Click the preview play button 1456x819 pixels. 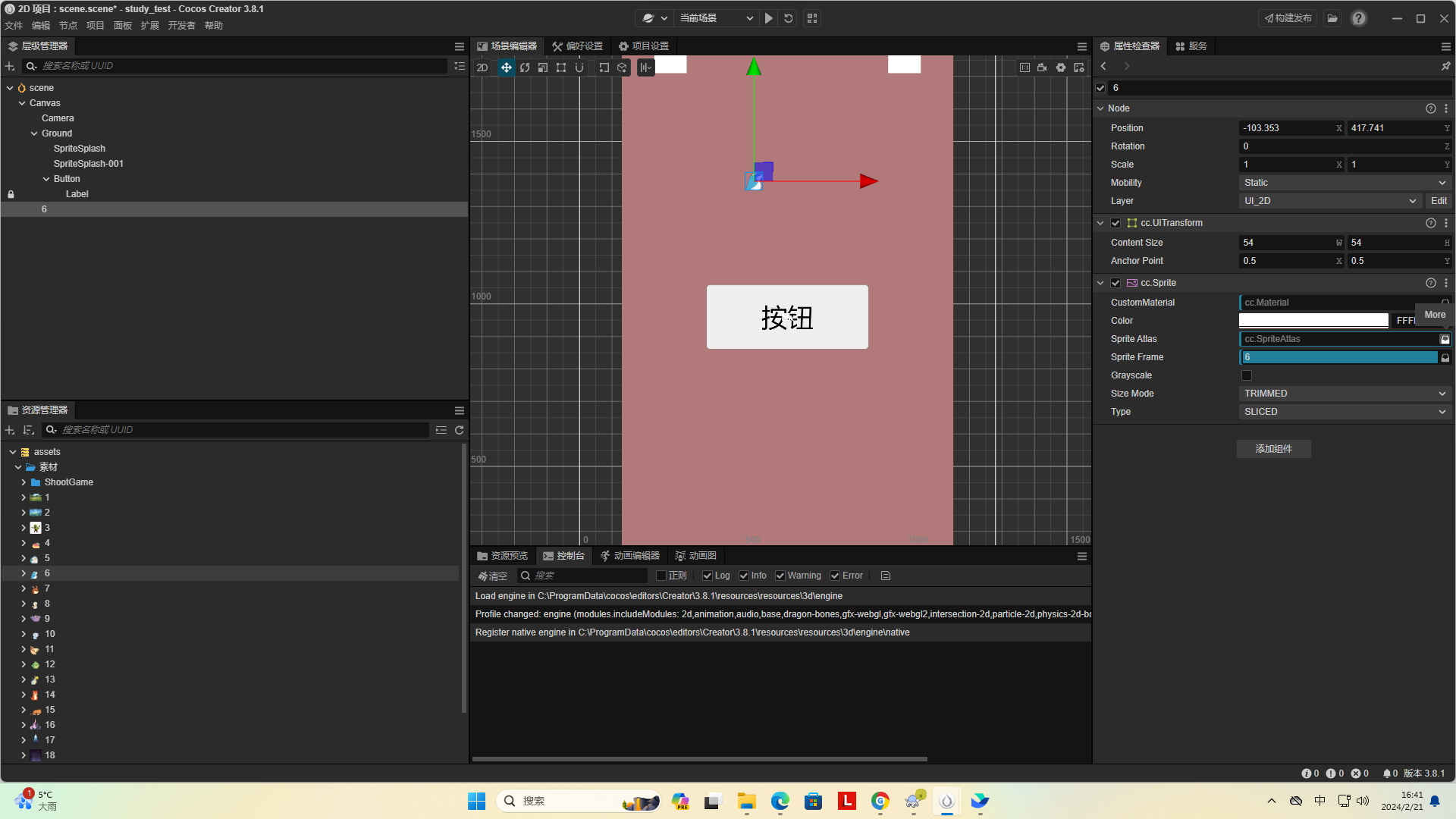[x=769, y=18]
